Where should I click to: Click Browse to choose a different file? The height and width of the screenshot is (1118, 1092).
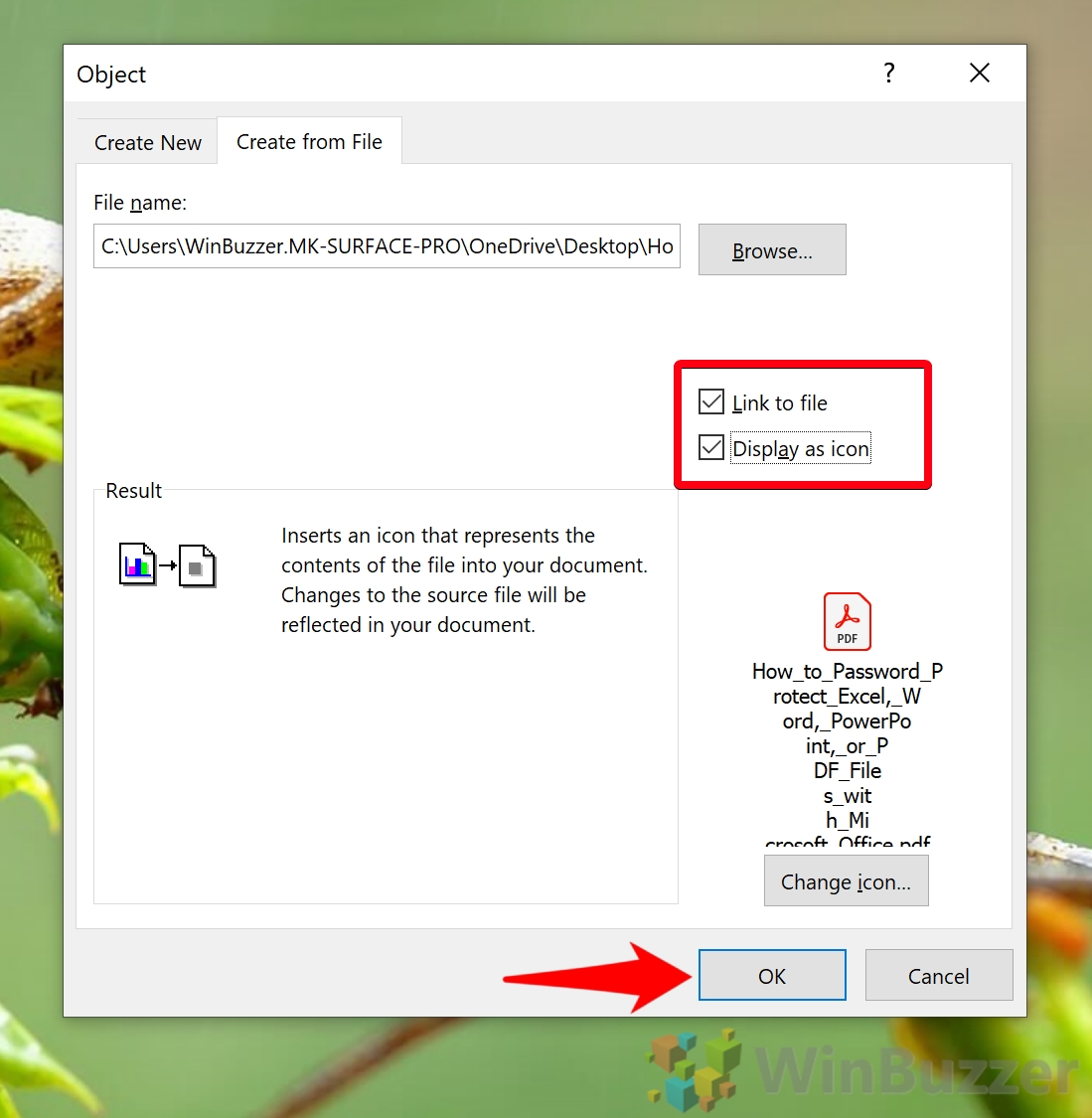[x=772, y=249]
